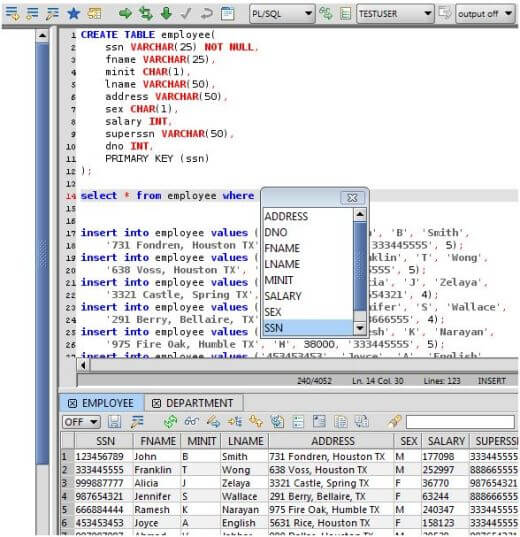
Task: Click the green down-arrow icon
Action: coord(166,14)
